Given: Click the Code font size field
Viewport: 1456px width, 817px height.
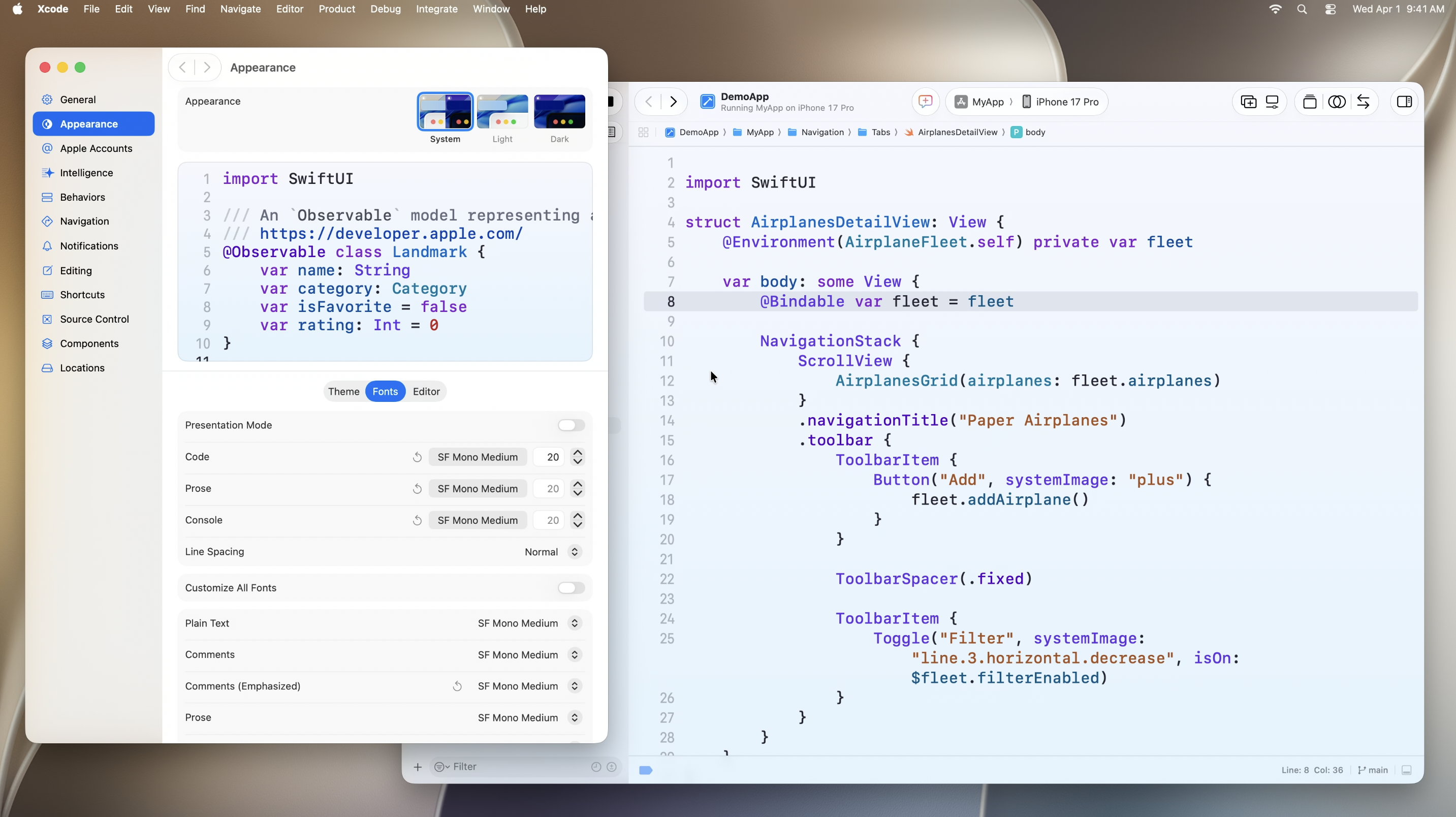Looking at the screenshot, I should click(x=549, y=457).
